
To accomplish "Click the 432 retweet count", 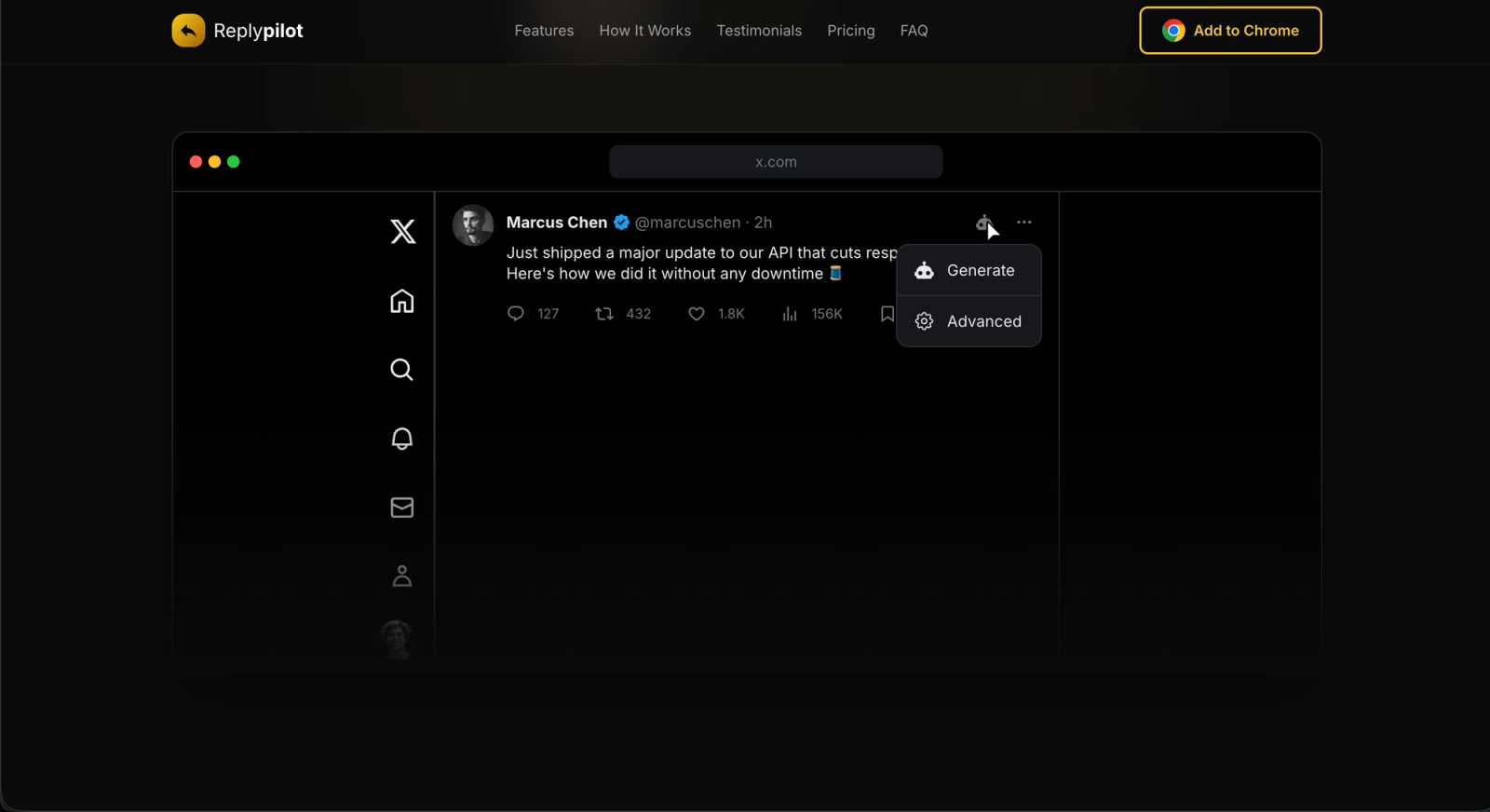I will [638, 314].
